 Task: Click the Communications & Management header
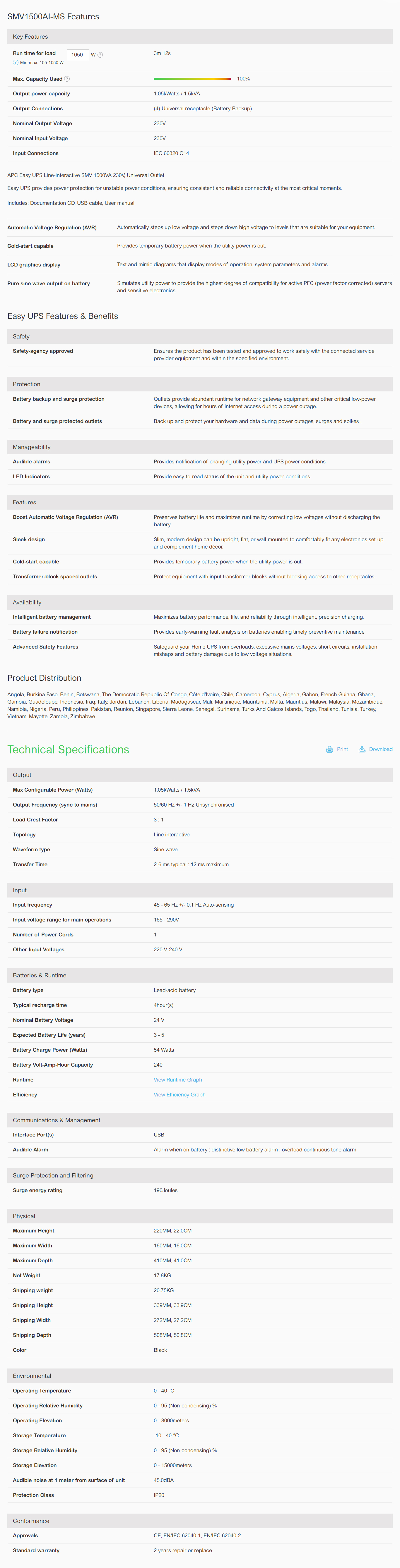coord(200,1120)
